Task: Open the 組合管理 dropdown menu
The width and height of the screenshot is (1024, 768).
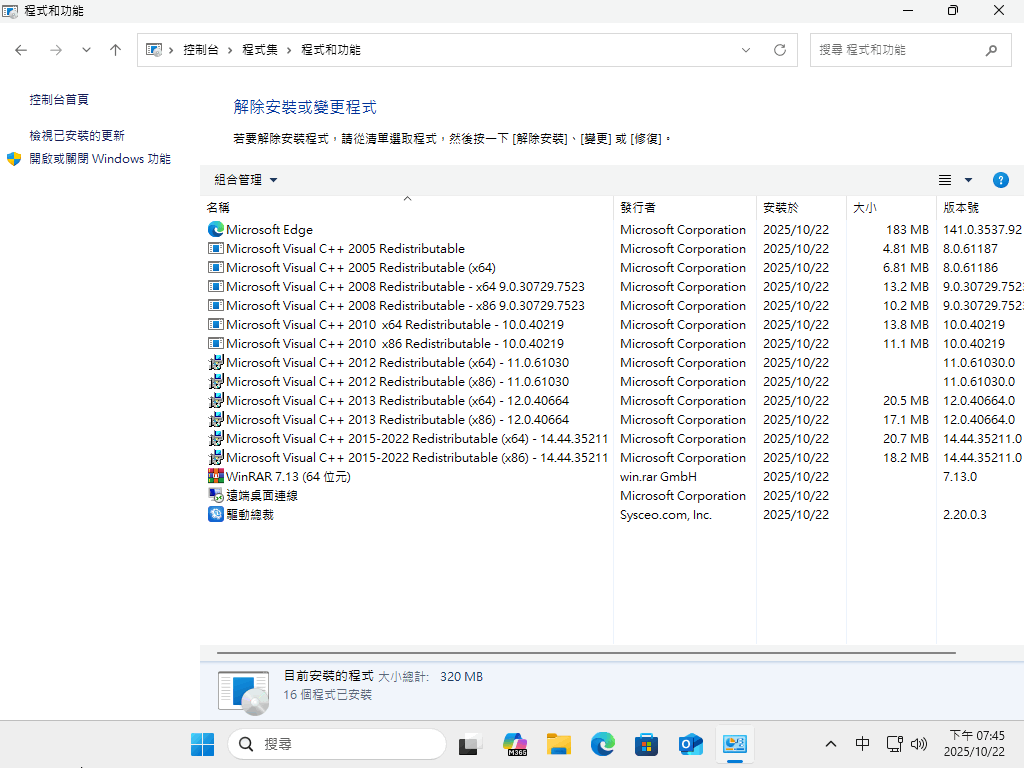Action: click(x=245, y=180)
